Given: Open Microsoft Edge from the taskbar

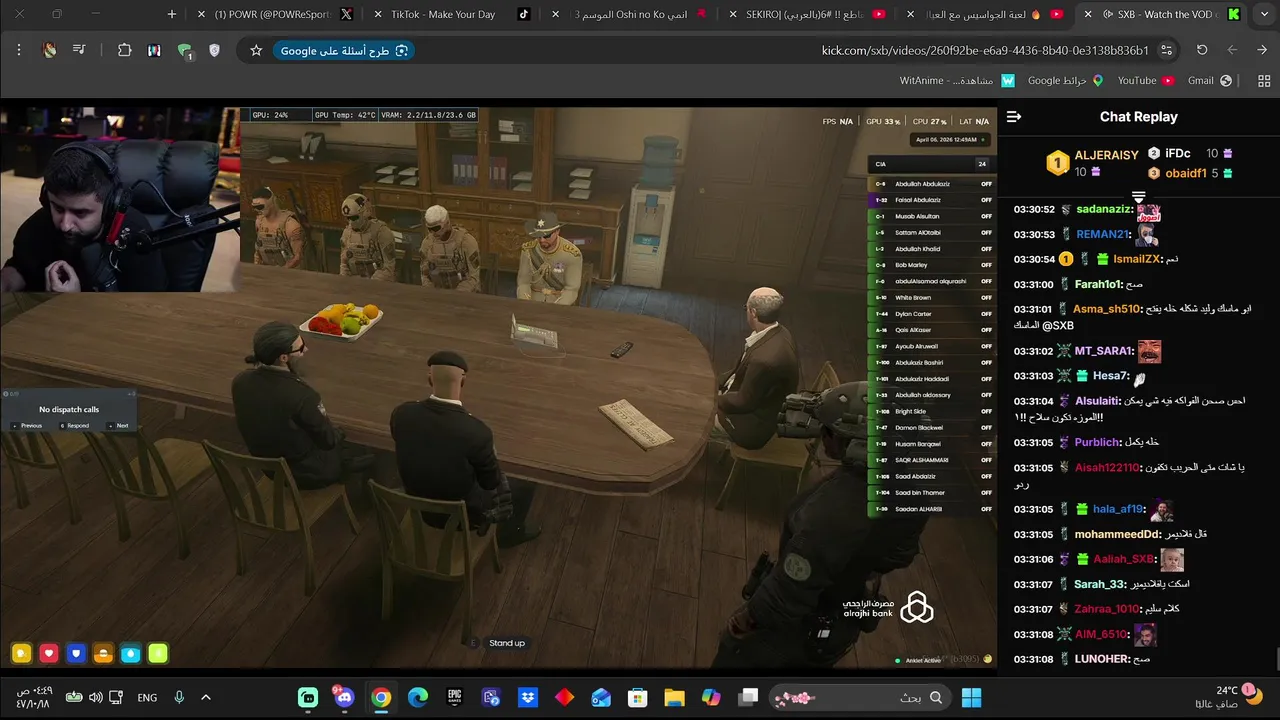Looking at the screenshot, I should coord(418,697).
